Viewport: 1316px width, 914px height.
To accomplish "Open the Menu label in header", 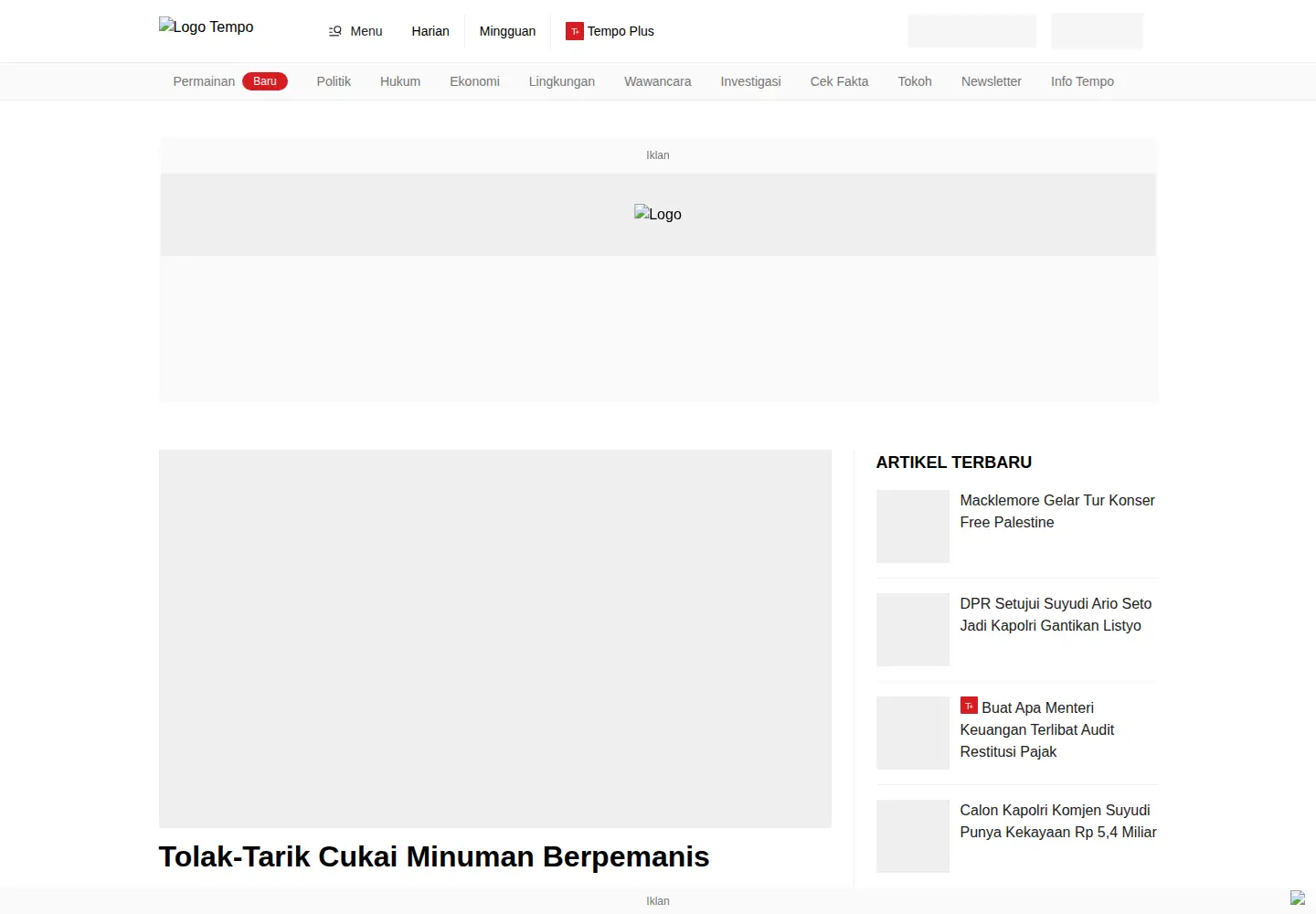I will pos(366,31).
